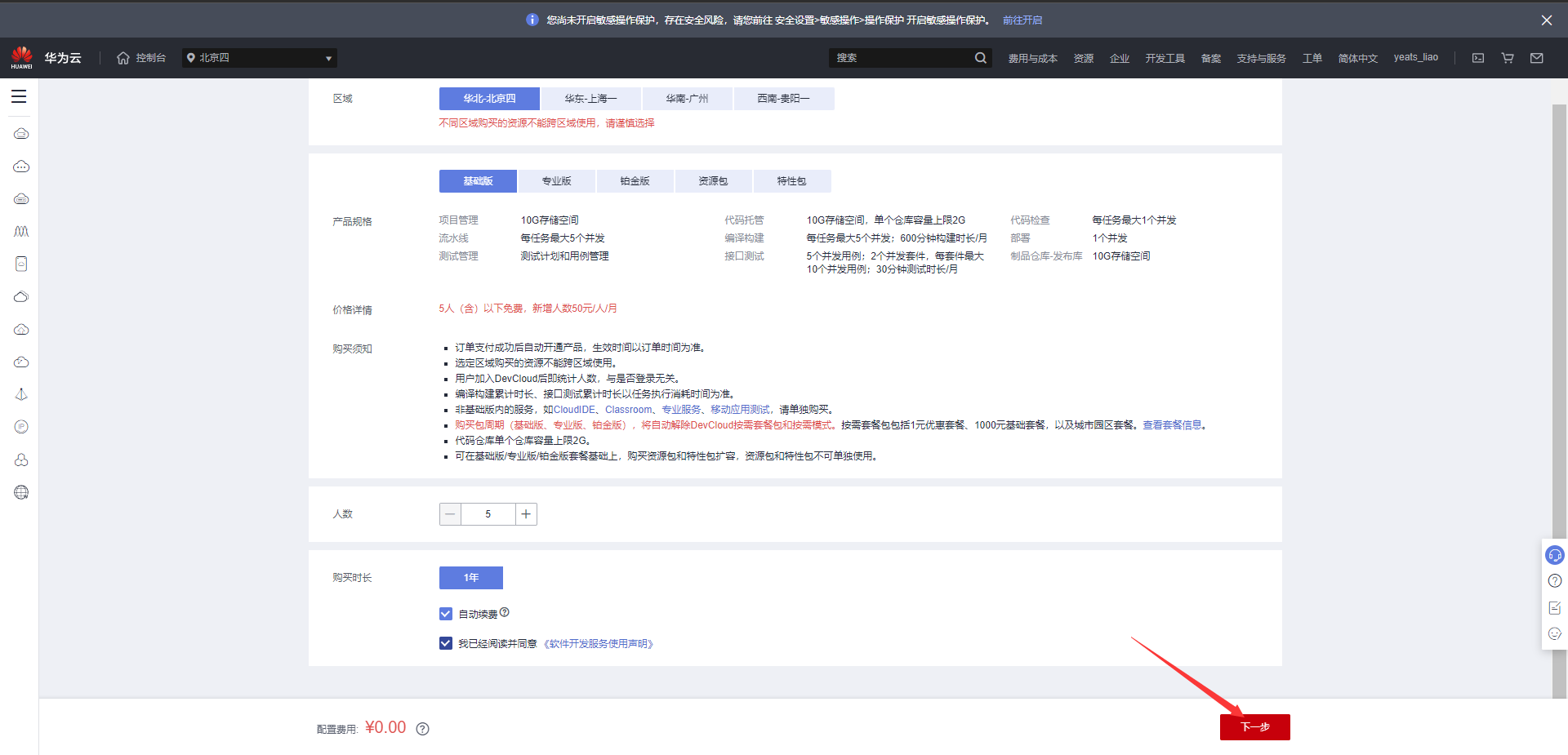Click help icon beside the ¥0.00 price

point(422,729)
